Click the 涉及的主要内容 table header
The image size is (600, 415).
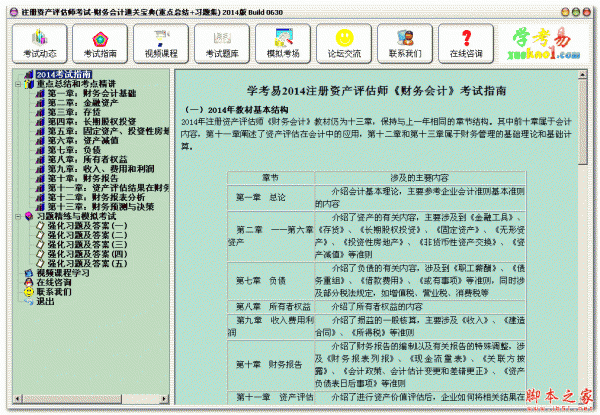(420, 178)
